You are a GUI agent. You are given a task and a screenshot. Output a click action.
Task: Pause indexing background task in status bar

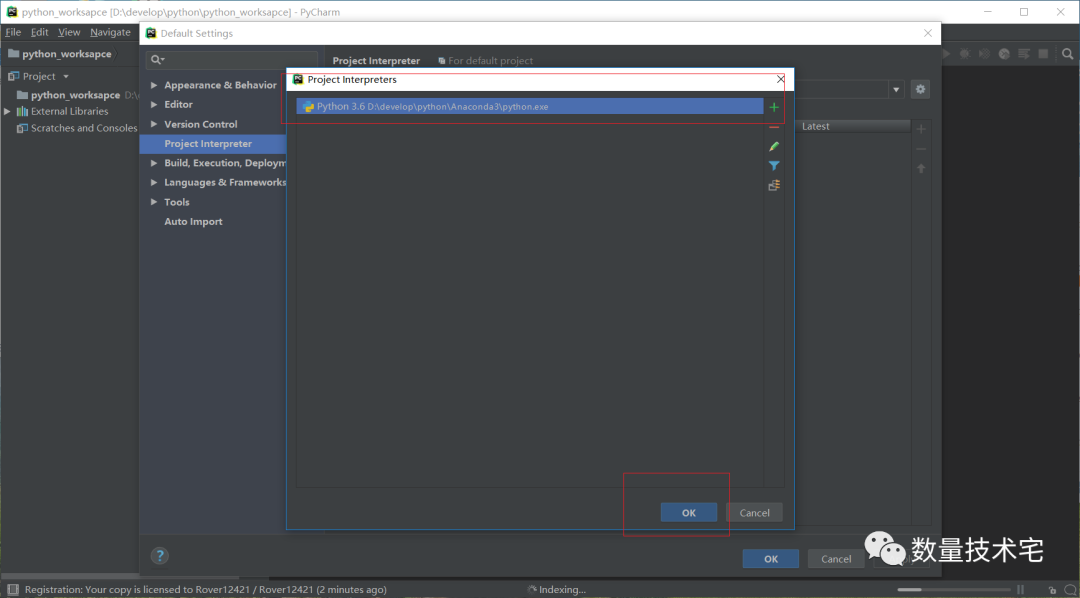(1021, 590)
